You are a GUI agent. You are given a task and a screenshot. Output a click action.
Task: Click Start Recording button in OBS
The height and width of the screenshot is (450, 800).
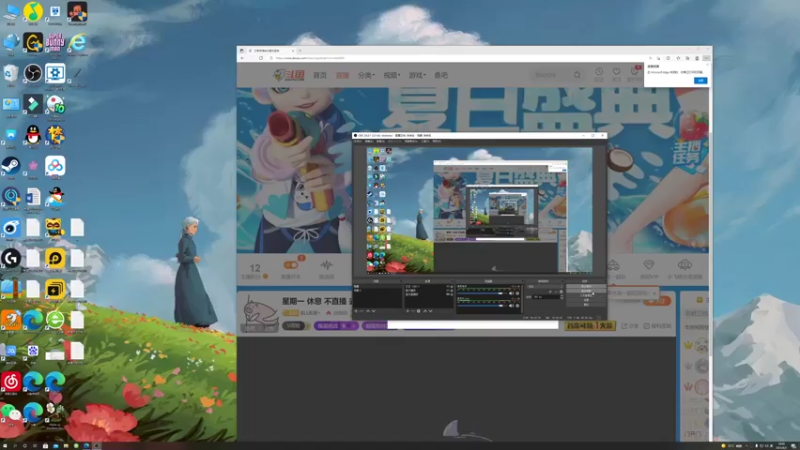click(x=586, y=291)
